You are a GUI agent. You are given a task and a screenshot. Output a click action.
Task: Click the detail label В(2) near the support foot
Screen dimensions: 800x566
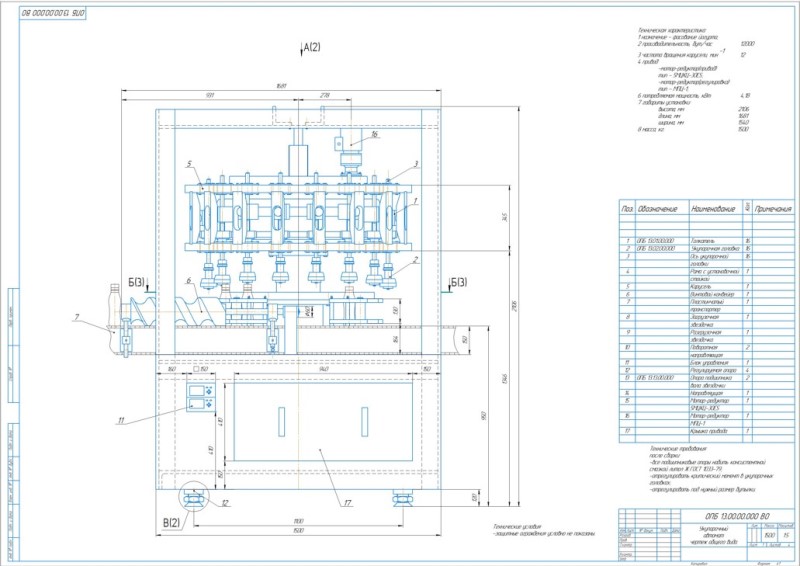click(x=171, y=523)
